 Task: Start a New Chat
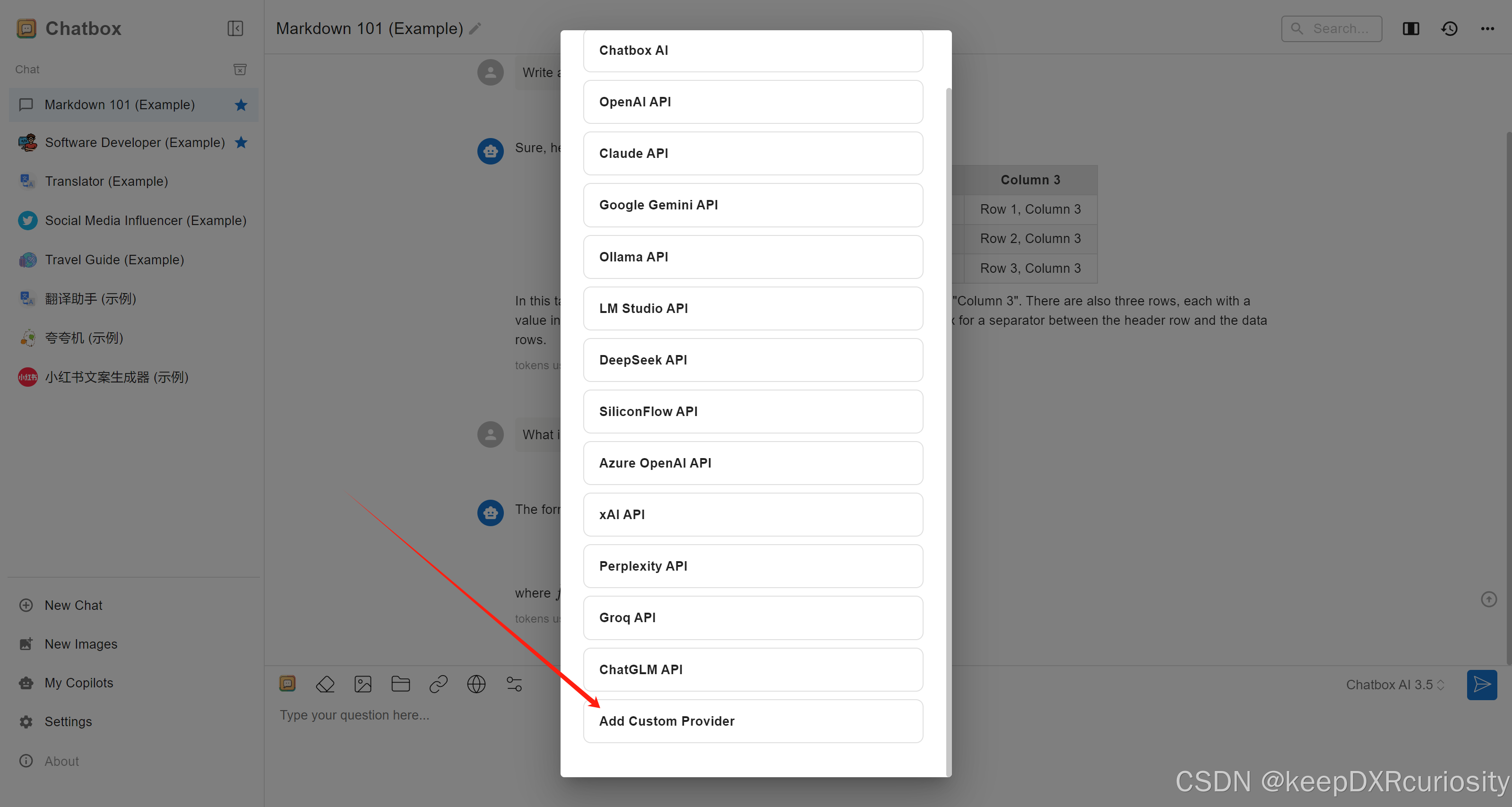pos(73,605)
